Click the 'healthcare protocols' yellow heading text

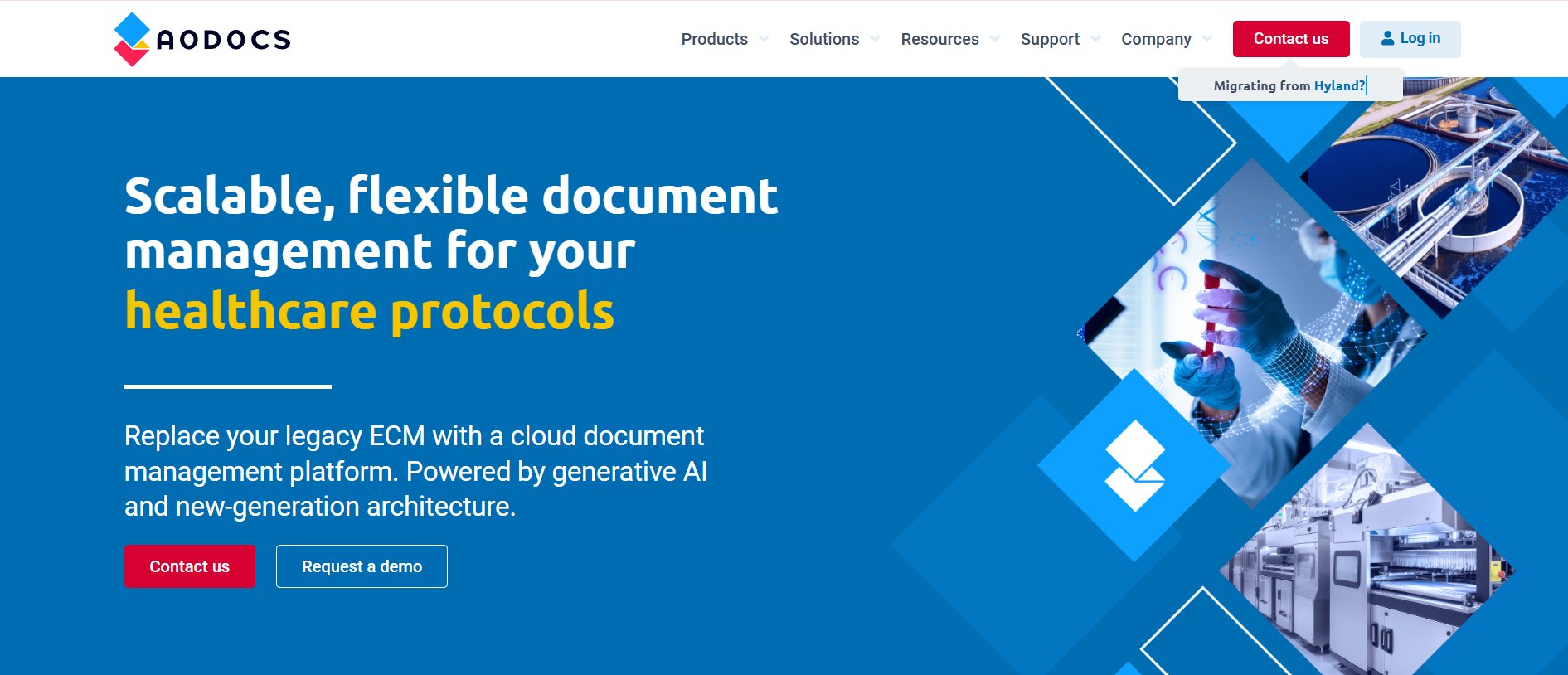coord(369,312)
